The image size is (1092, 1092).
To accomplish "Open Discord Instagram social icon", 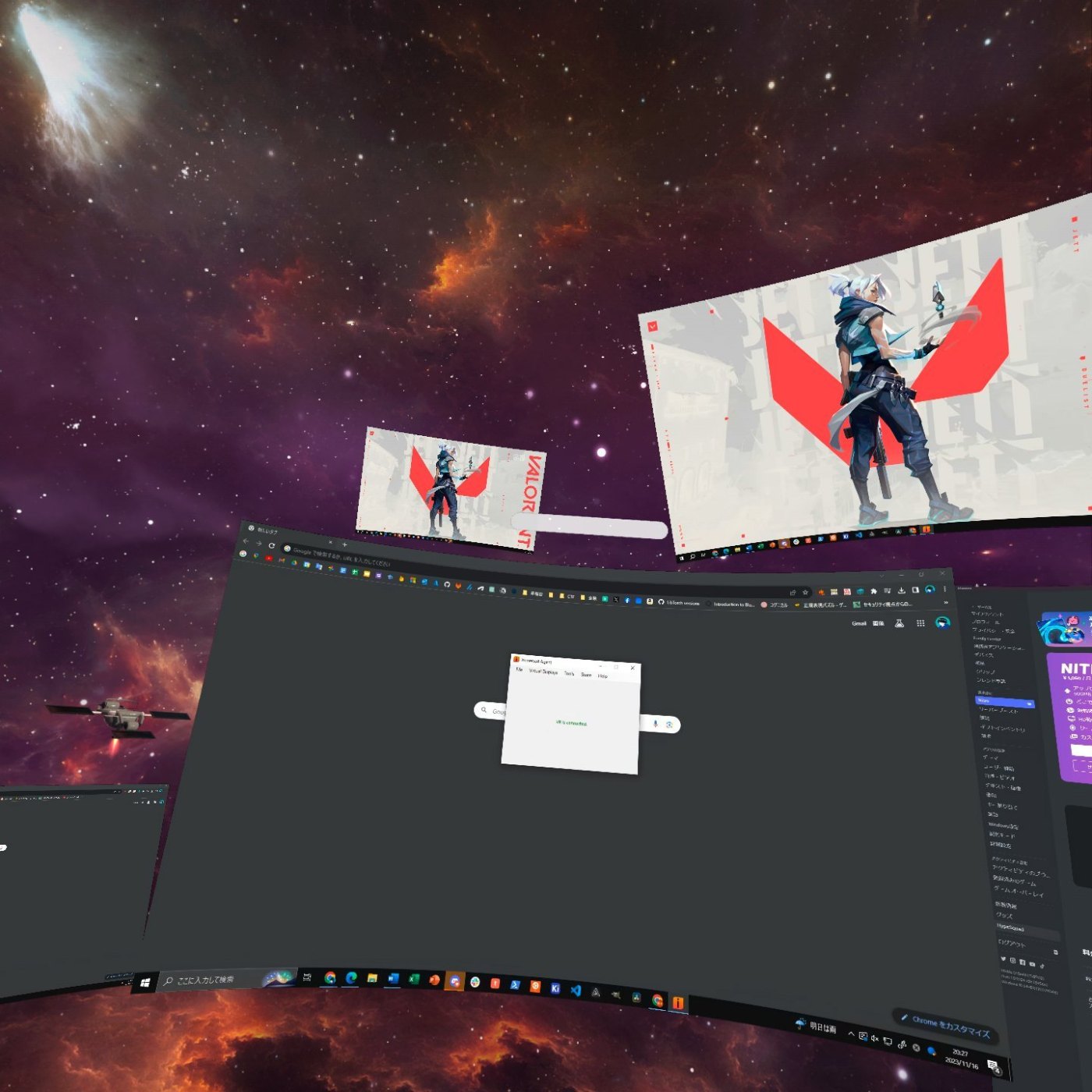I will coord(1012,960).
